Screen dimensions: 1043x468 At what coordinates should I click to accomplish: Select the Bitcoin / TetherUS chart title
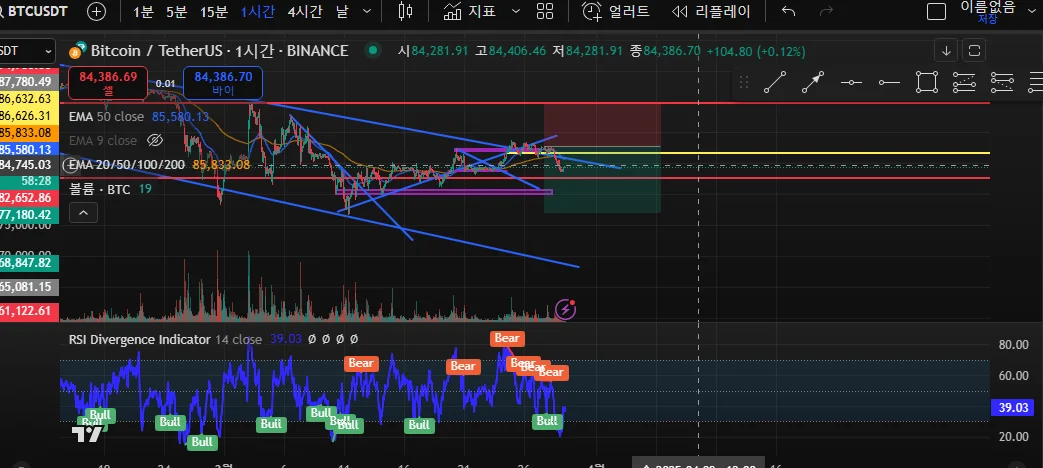point(219,51)
